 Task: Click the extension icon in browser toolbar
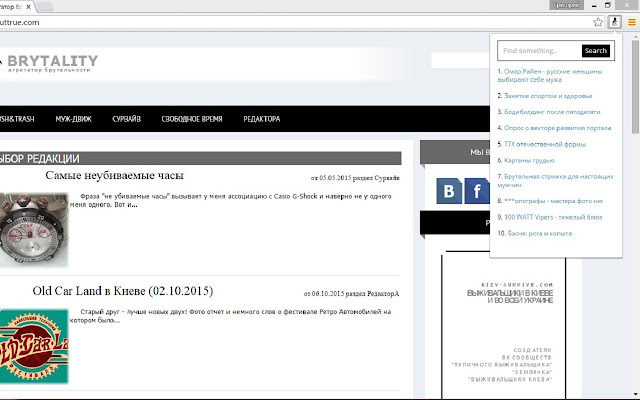(x=615, y=22)
